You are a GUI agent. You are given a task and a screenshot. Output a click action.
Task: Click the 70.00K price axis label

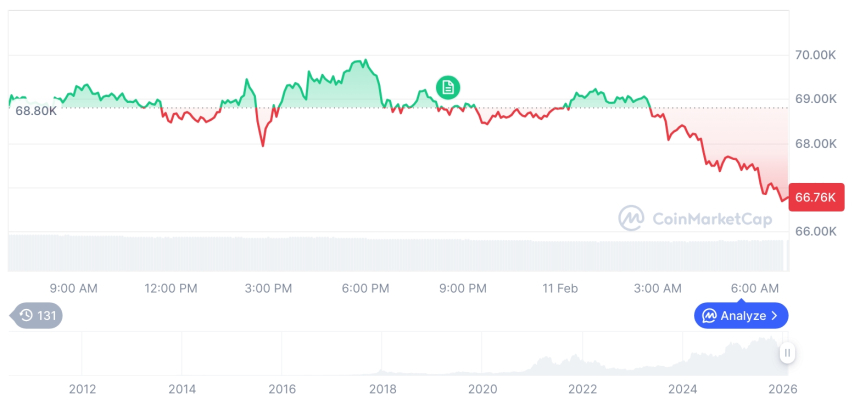click(x=815, y=54)
